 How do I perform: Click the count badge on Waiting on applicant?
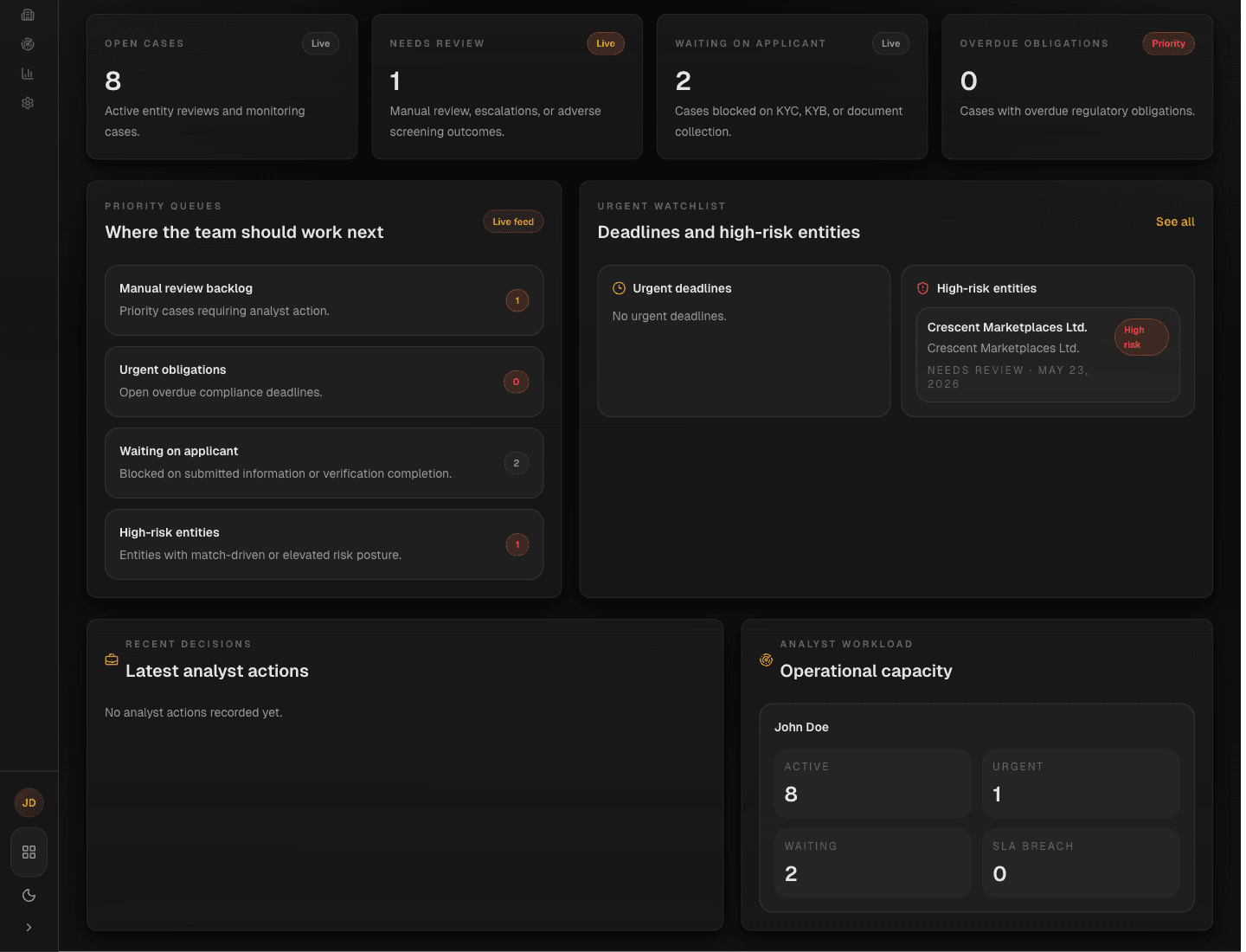[x=517, y=463]
